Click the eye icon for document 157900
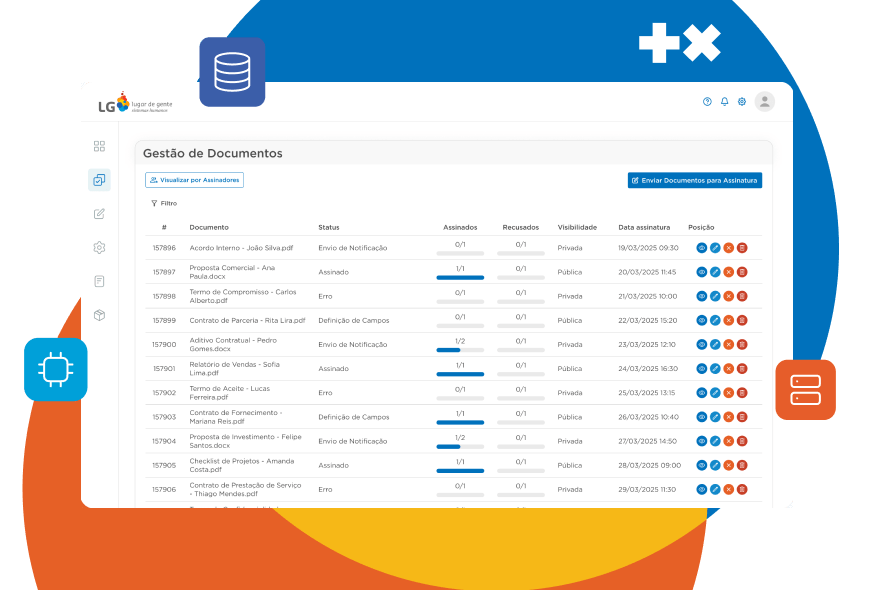Image resolution: width=874 pixels, height=590 pixels. click(x=701, y=345)
